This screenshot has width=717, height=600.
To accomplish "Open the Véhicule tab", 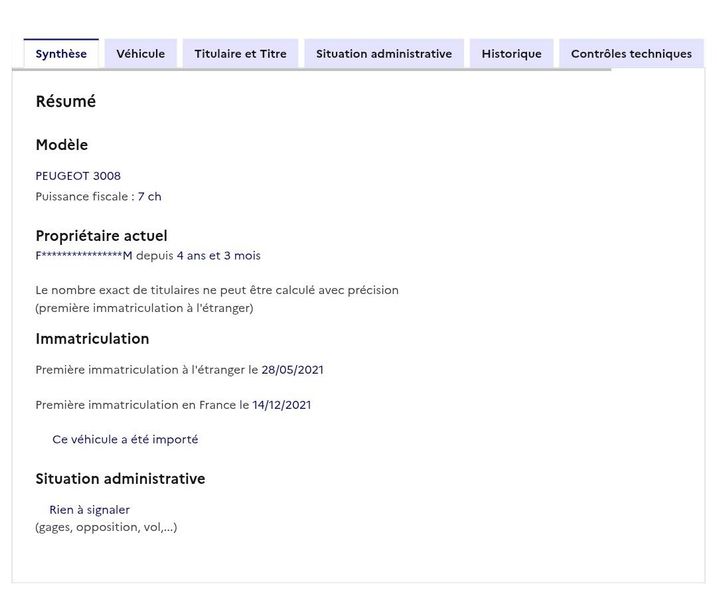I will 141,54.
